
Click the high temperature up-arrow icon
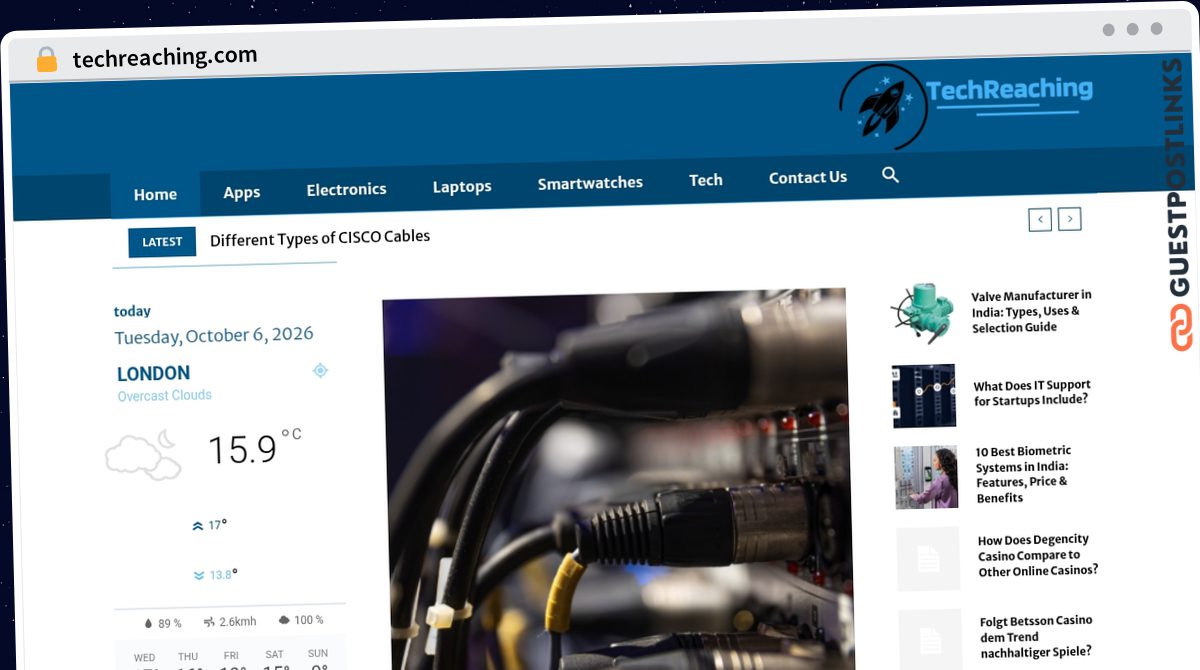click(197, 525)
